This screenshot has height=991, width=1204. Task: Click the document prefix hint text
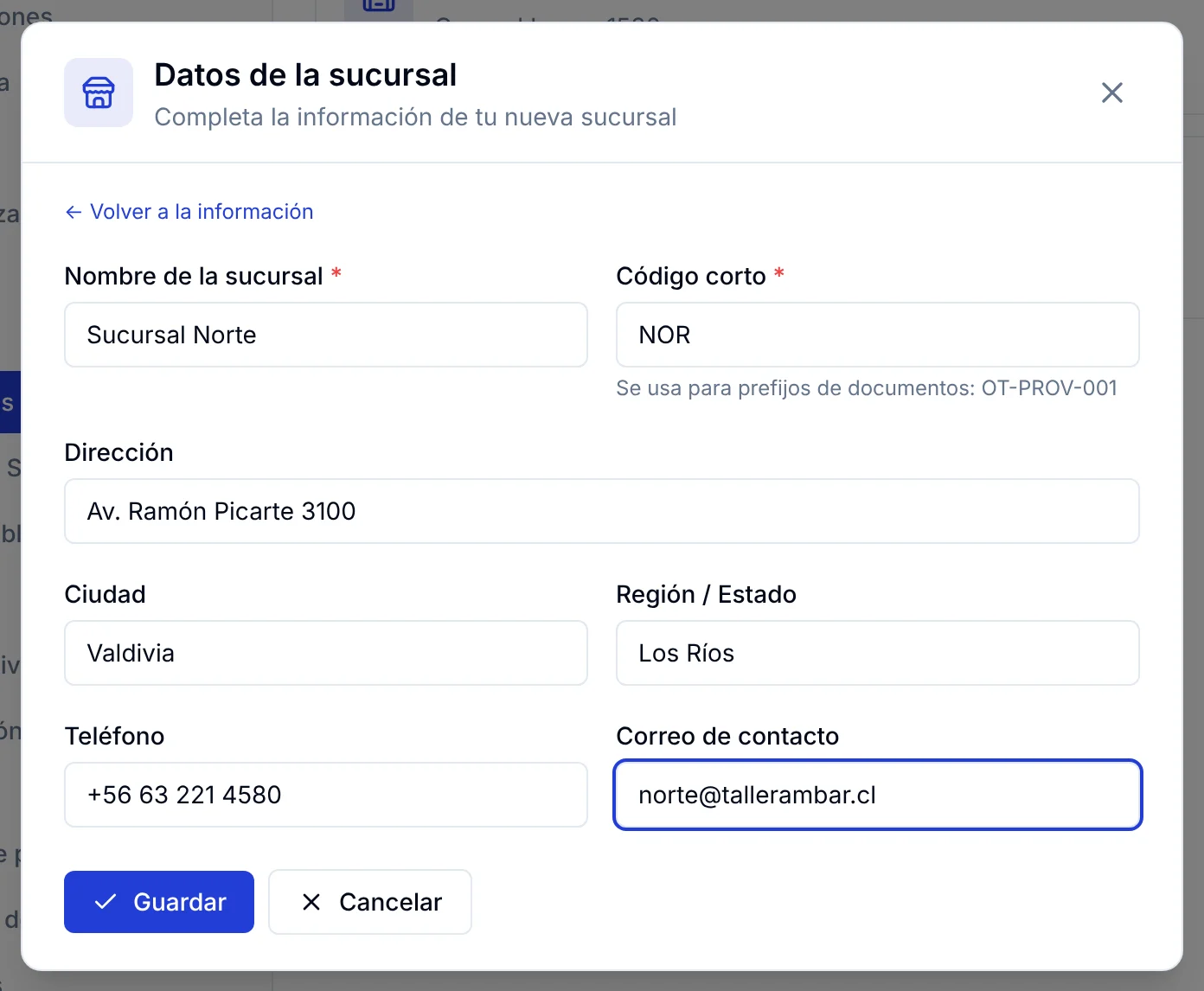[x=867, y=388]
